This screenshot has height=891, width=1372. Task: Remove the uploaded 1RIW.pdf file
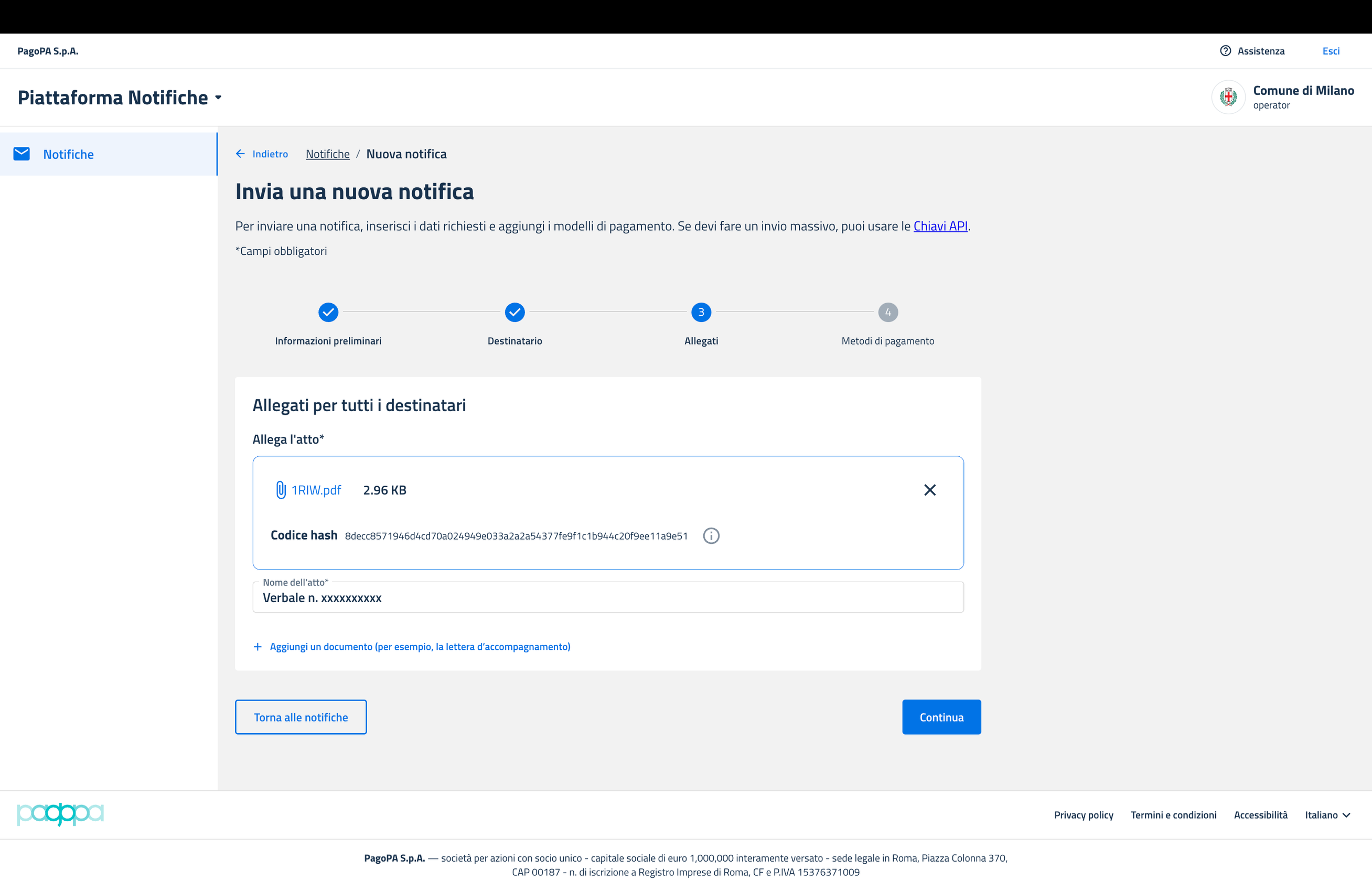pos(929,490)
